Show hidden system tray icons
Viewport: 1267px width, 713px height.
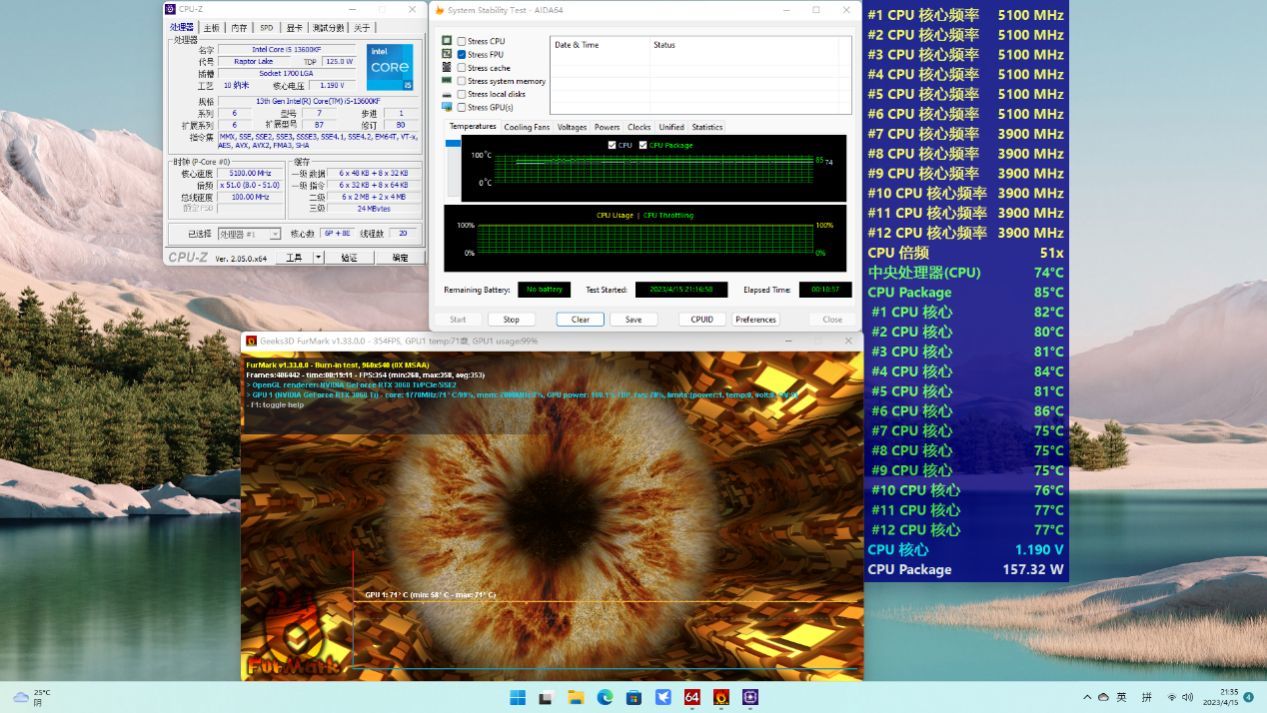[1087, 697]
